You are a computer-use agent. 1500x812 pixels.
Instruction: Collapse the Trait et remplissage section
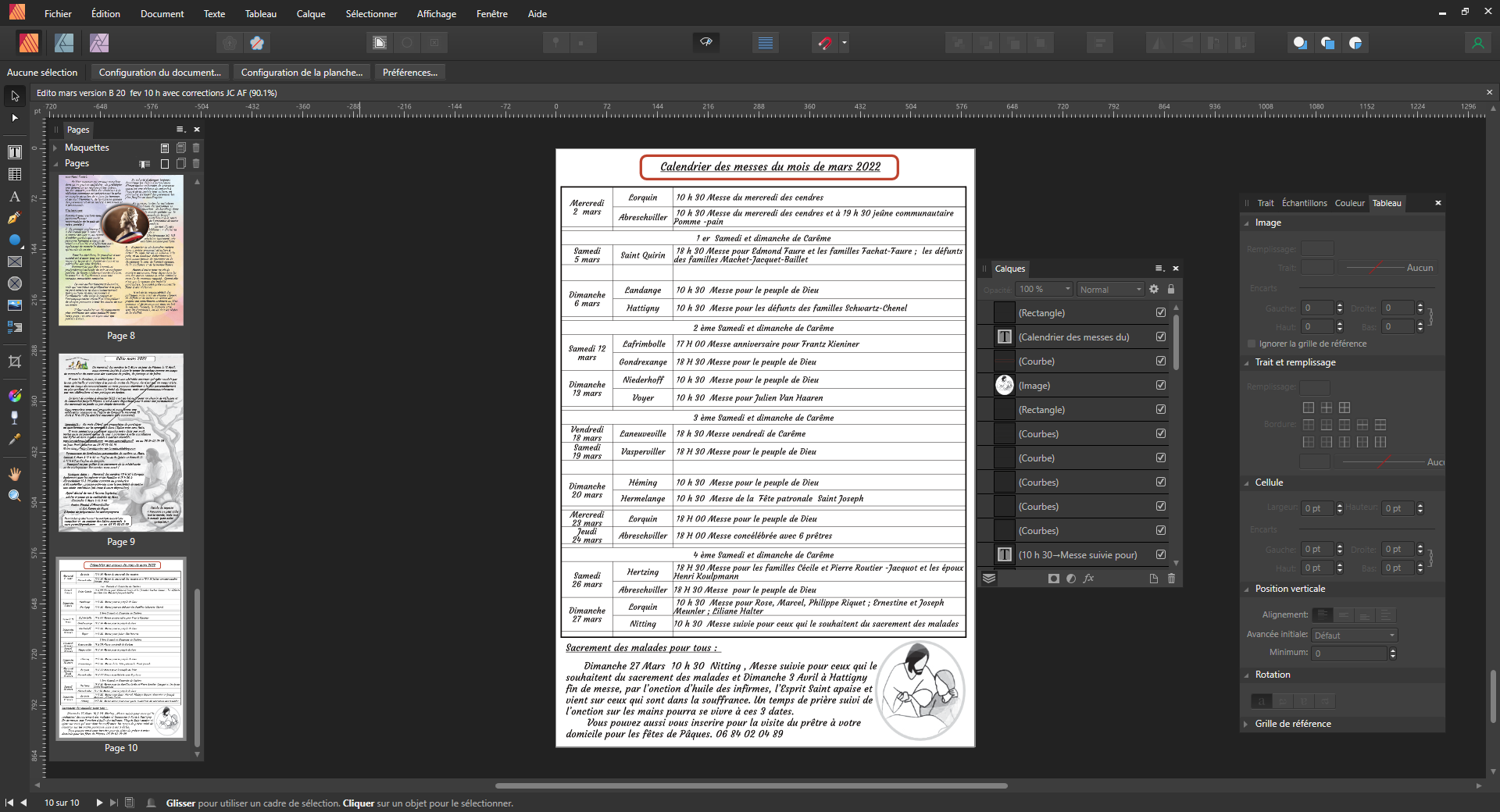(1247, 362)
